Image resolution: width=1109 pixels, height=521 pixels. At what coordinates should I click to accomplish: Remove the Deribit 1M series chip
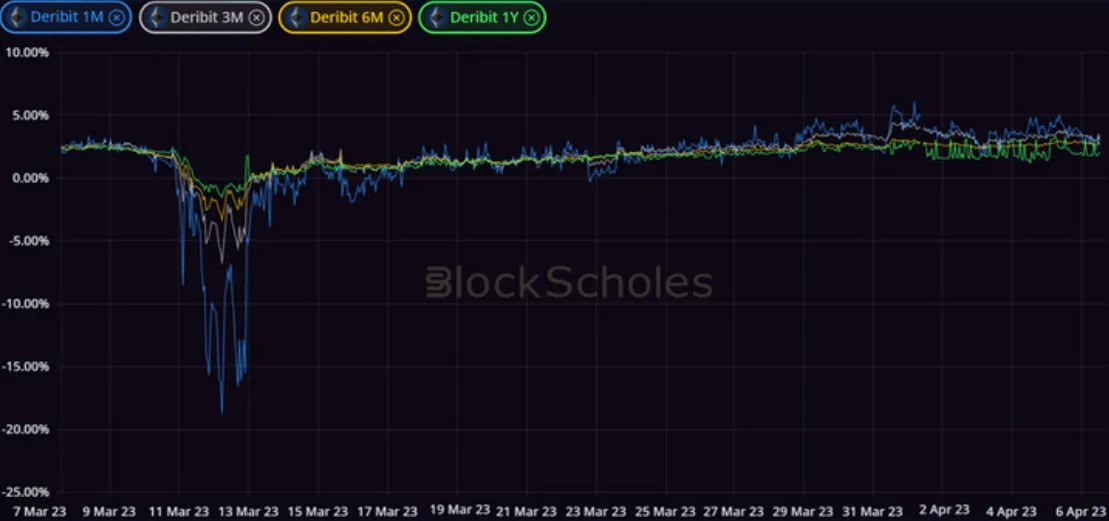click(116, 18)
